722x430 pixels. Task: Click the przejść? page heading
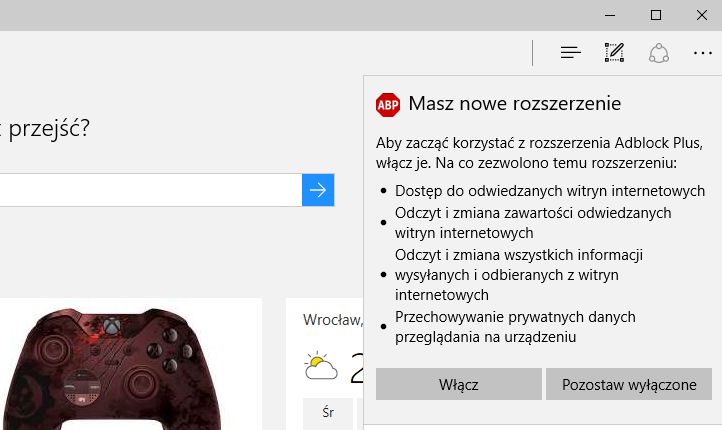[x=49, y=128]
